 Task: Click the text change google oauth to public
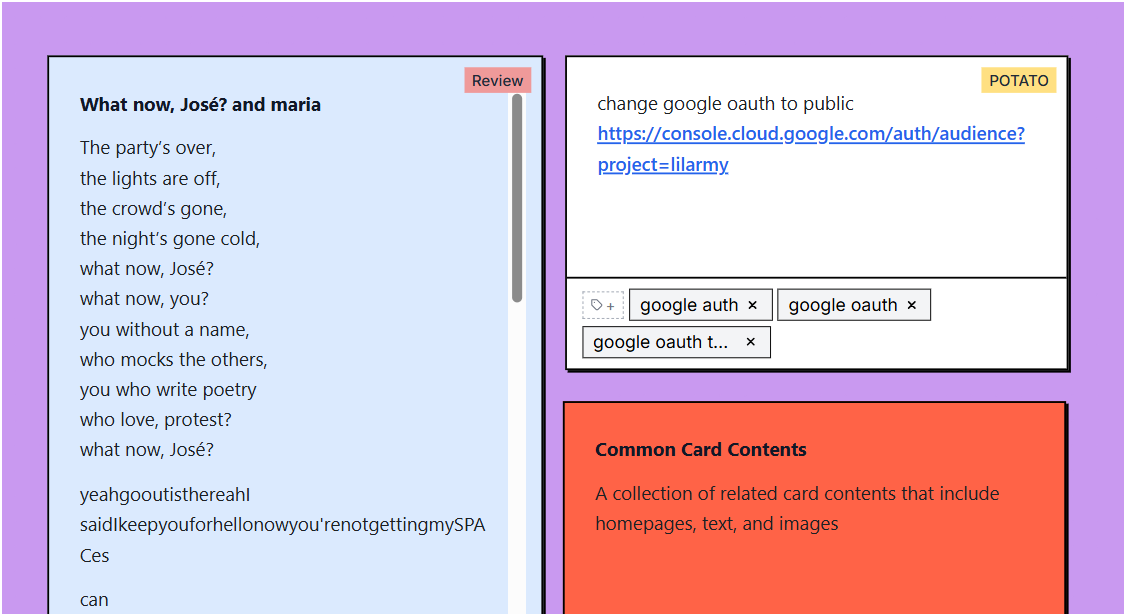pyautogui.click(x=726, y=103)
